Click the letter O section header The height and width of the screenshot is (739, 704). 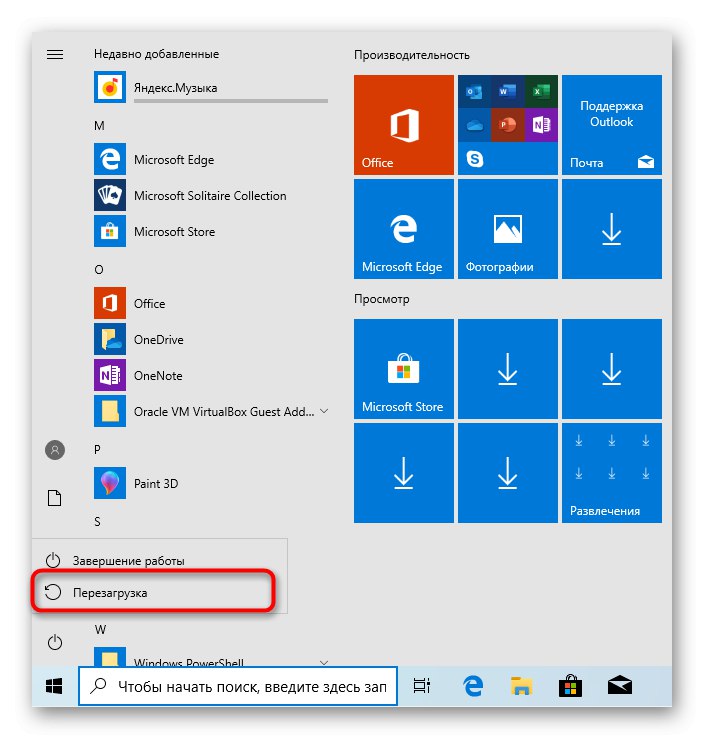click(x=98, y=269)
